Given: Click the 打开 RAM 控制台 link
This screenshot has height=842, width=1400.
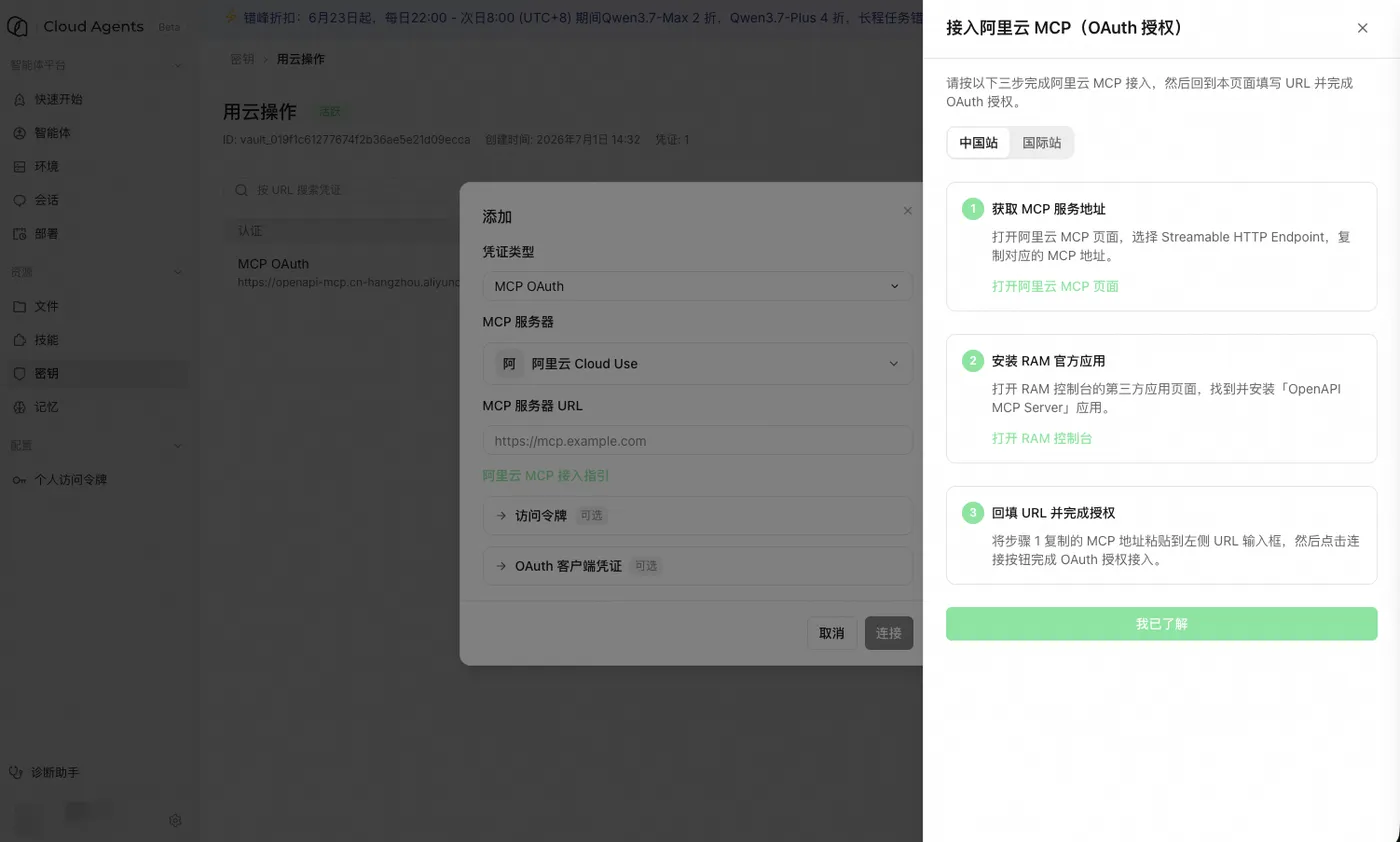Looking at the screenshot, I should pos(1042,438).
